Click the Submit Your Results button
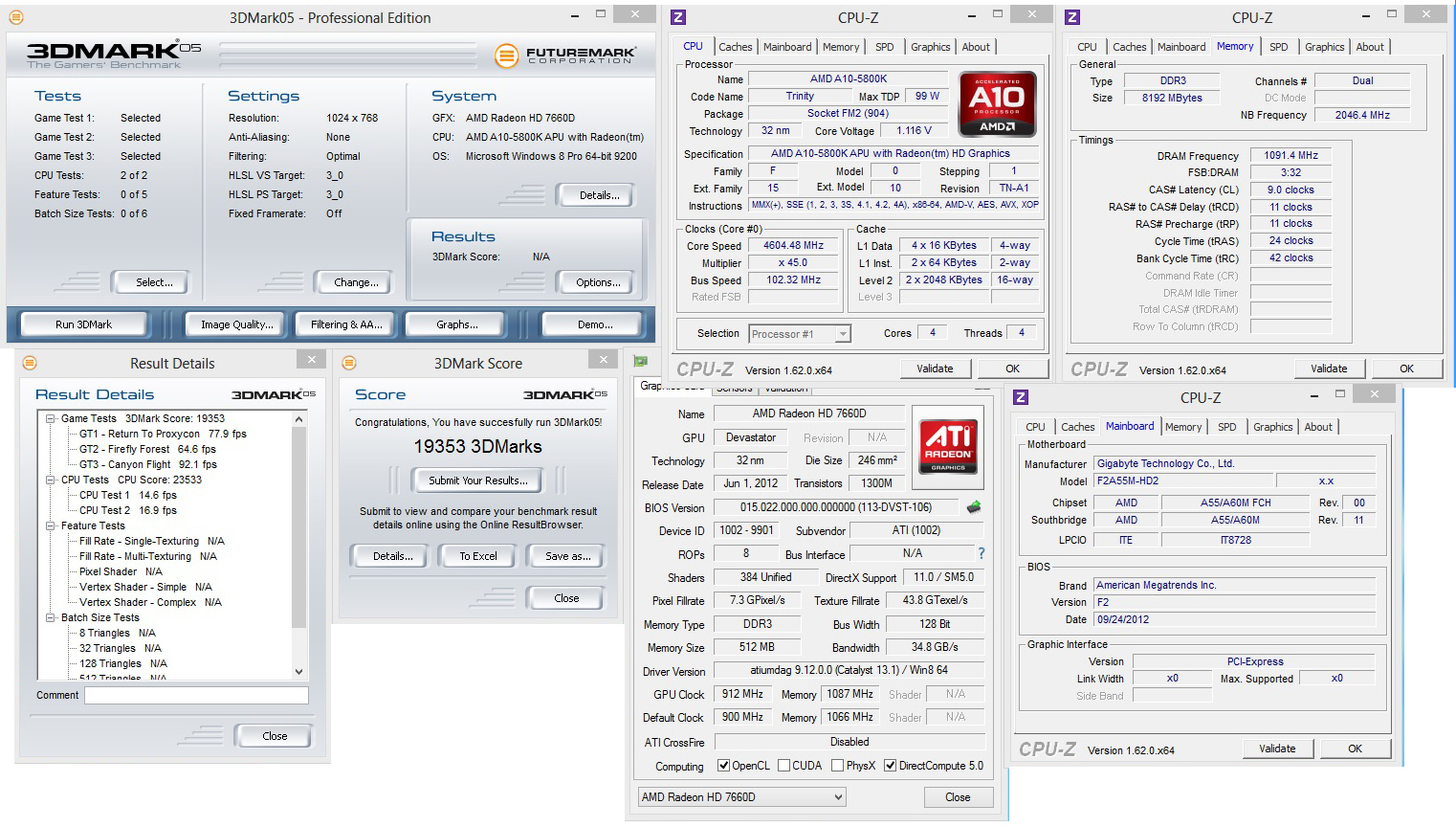The width and height of the screenshot is (1456, 827). (x=477, y=481)
